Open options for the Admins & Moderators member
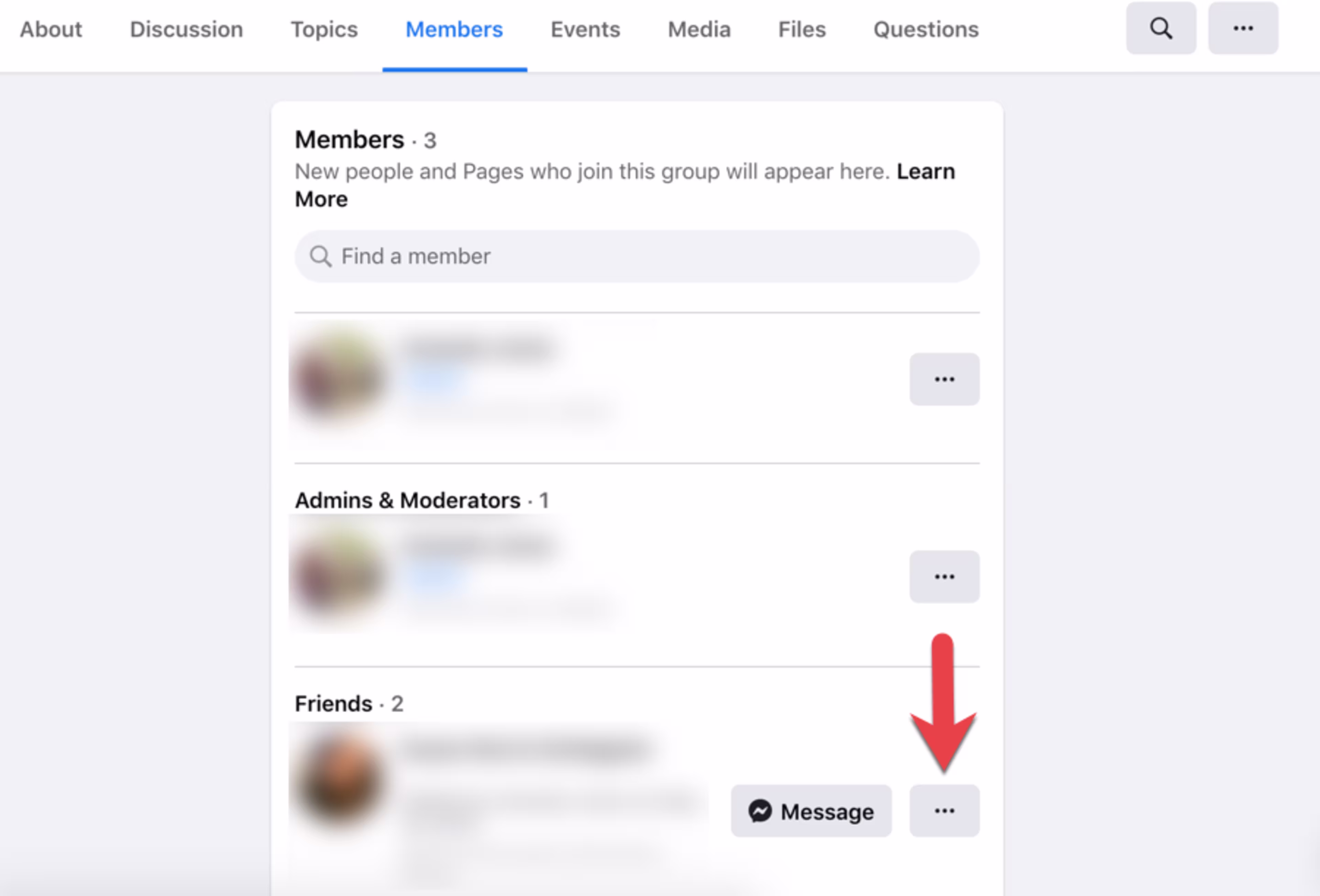1320x896 pixels. 944,576
